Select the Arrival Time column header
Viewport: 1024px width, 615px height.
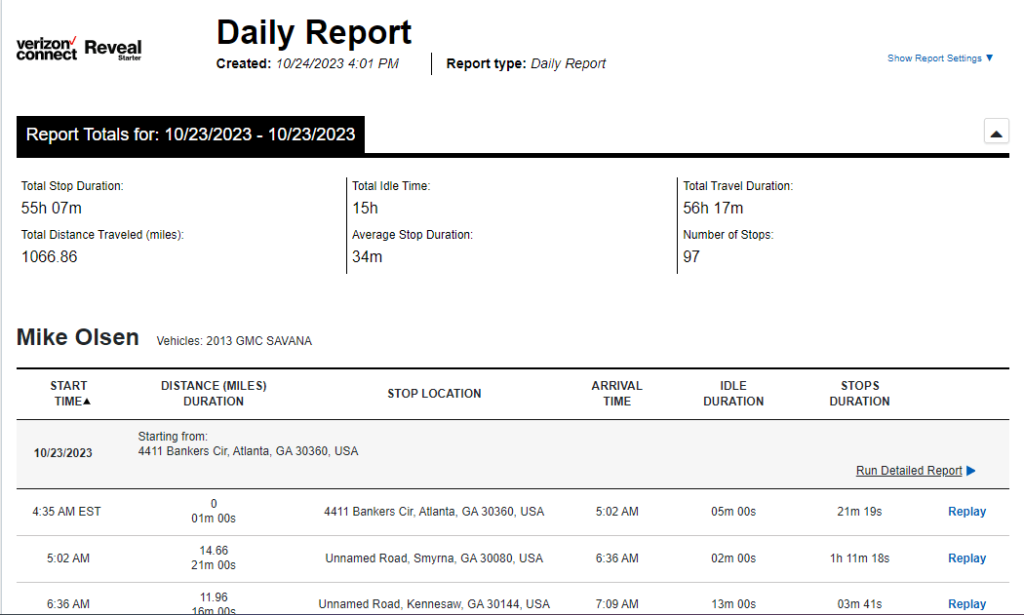[x=617, y=393]
